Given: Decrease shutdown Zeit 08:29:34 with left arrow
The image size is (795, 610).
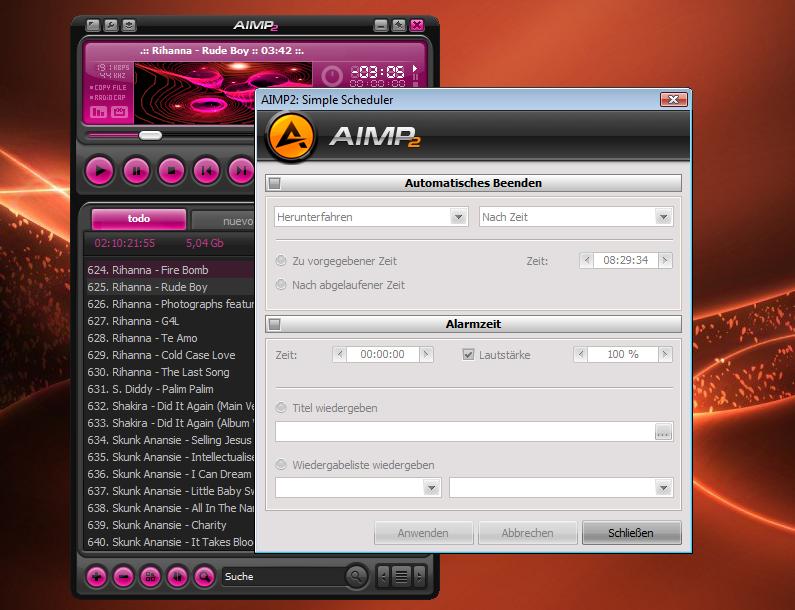Looking at the screenshot, I should 587,261.
